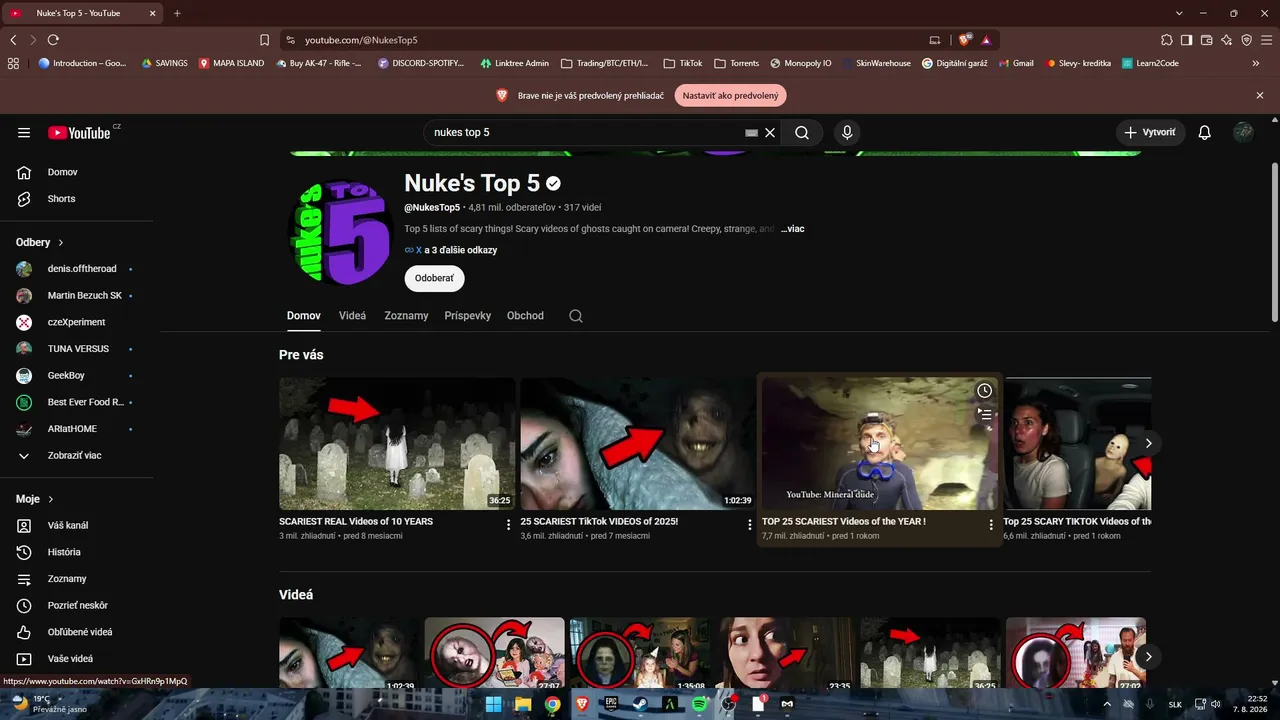Open the Príspevky tab
Viewport: 1280px width, 720px height.
[468, 316]
